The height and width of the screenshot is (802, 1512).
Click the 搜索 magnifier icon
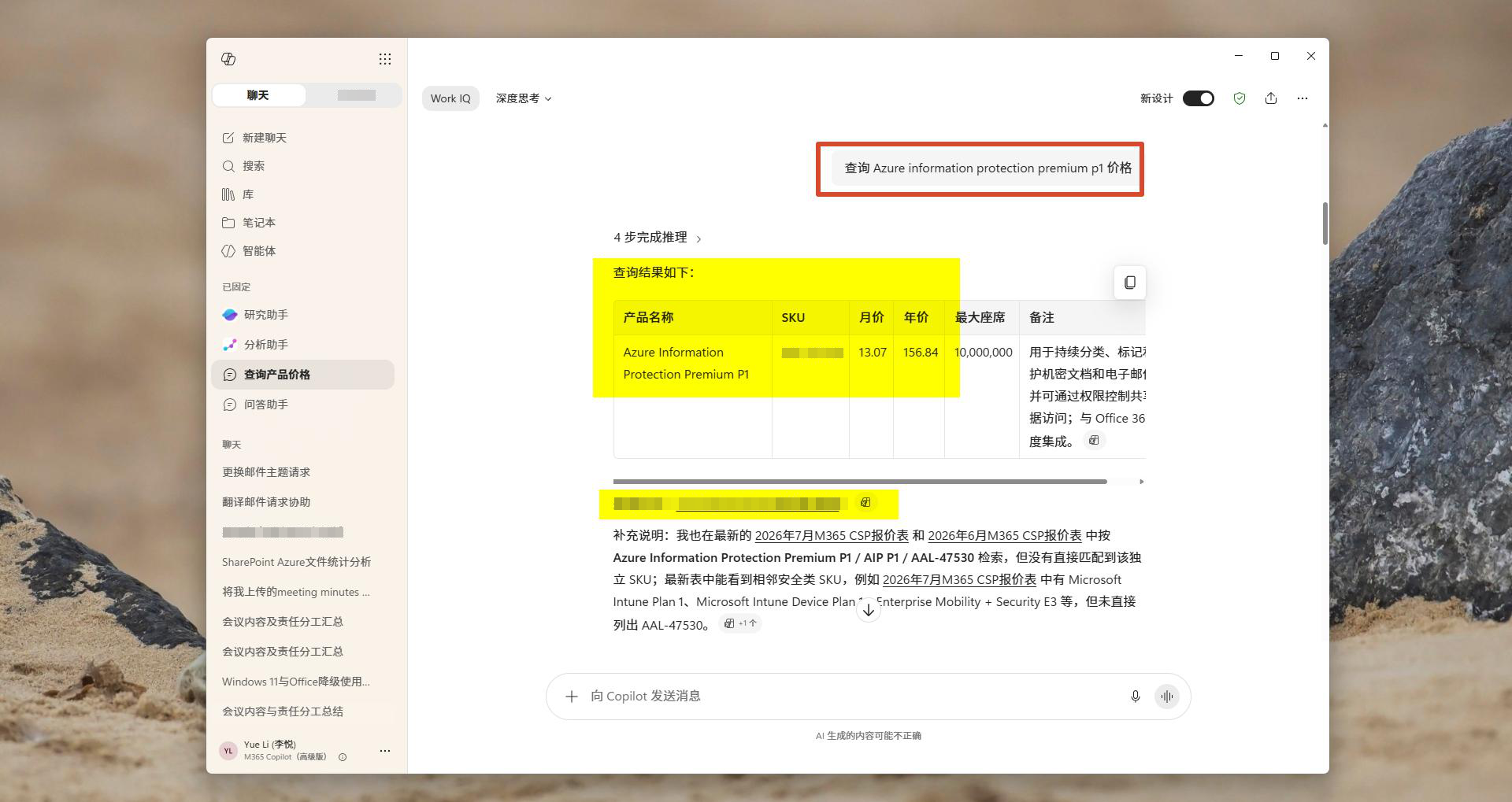228,166
